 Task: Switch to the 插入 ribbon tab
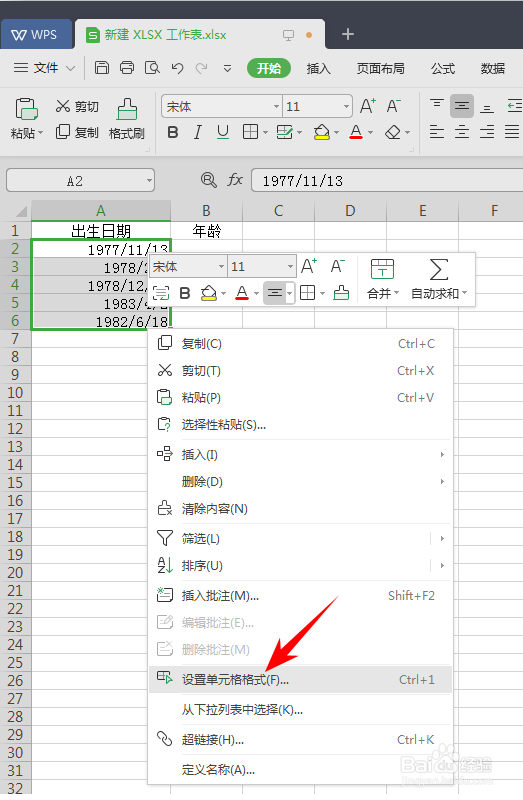[318, 68]
